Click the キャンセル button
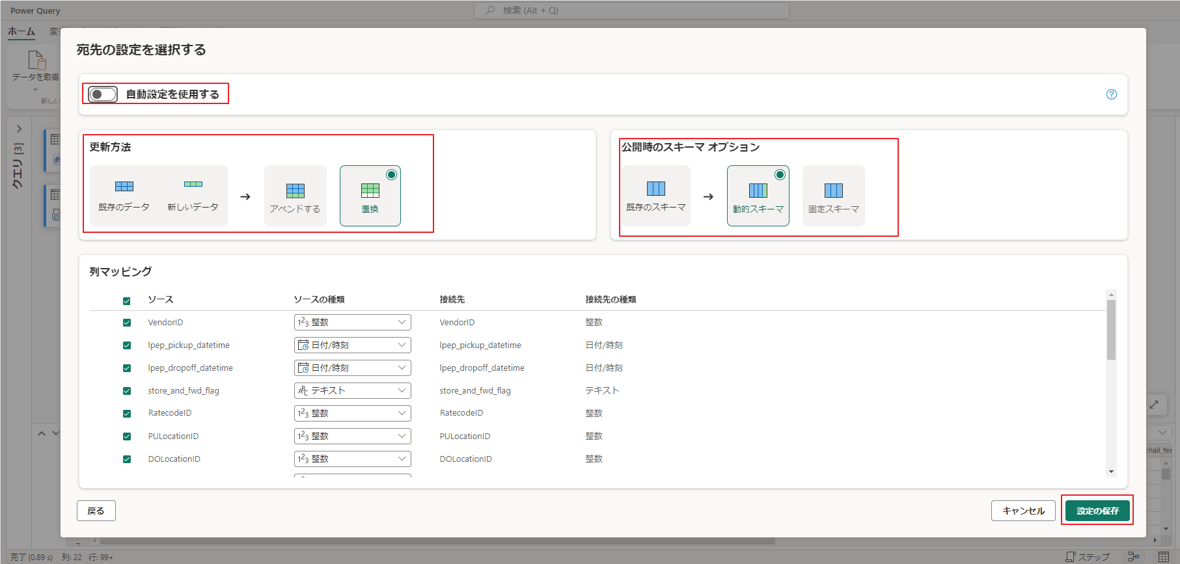 tap(1023, 511)
